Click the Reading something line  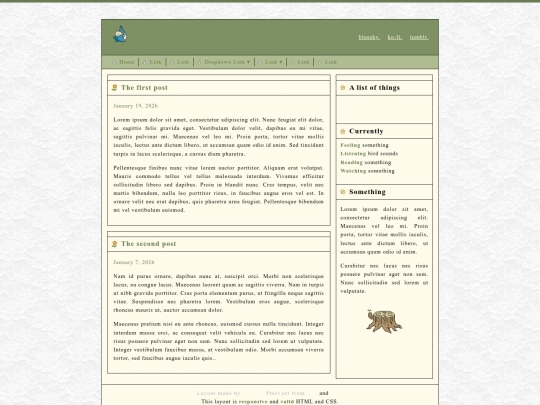tap(366, 162)
